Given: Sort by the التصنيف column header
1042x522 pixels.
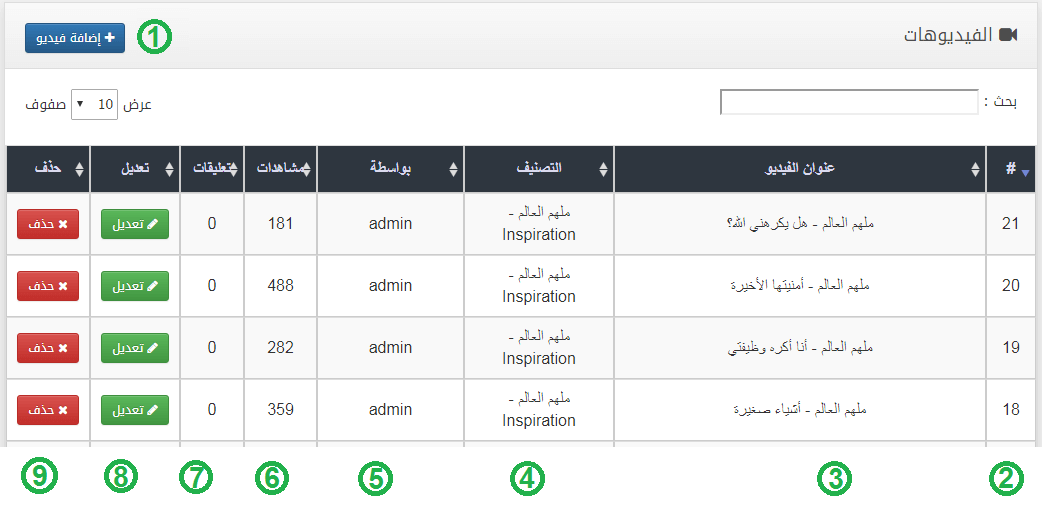Looking at the screenshot, I should coord(539,169).
